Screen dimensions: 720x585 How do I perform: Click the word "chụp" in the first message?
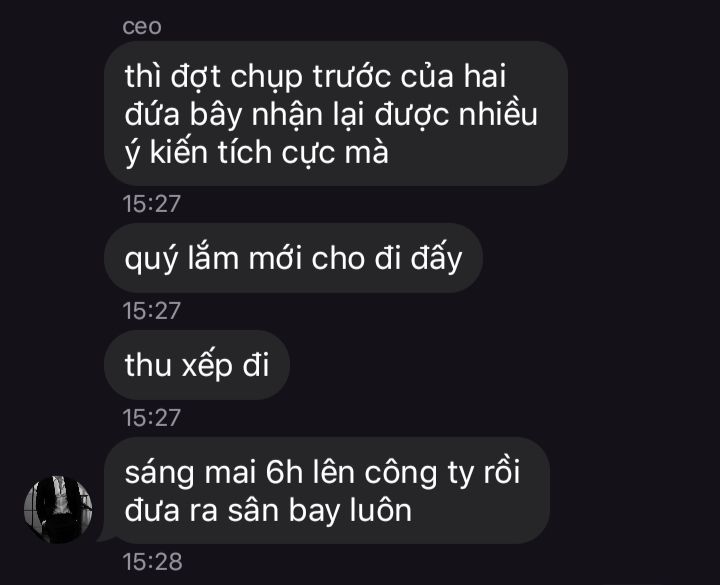[x=266, y=78]
